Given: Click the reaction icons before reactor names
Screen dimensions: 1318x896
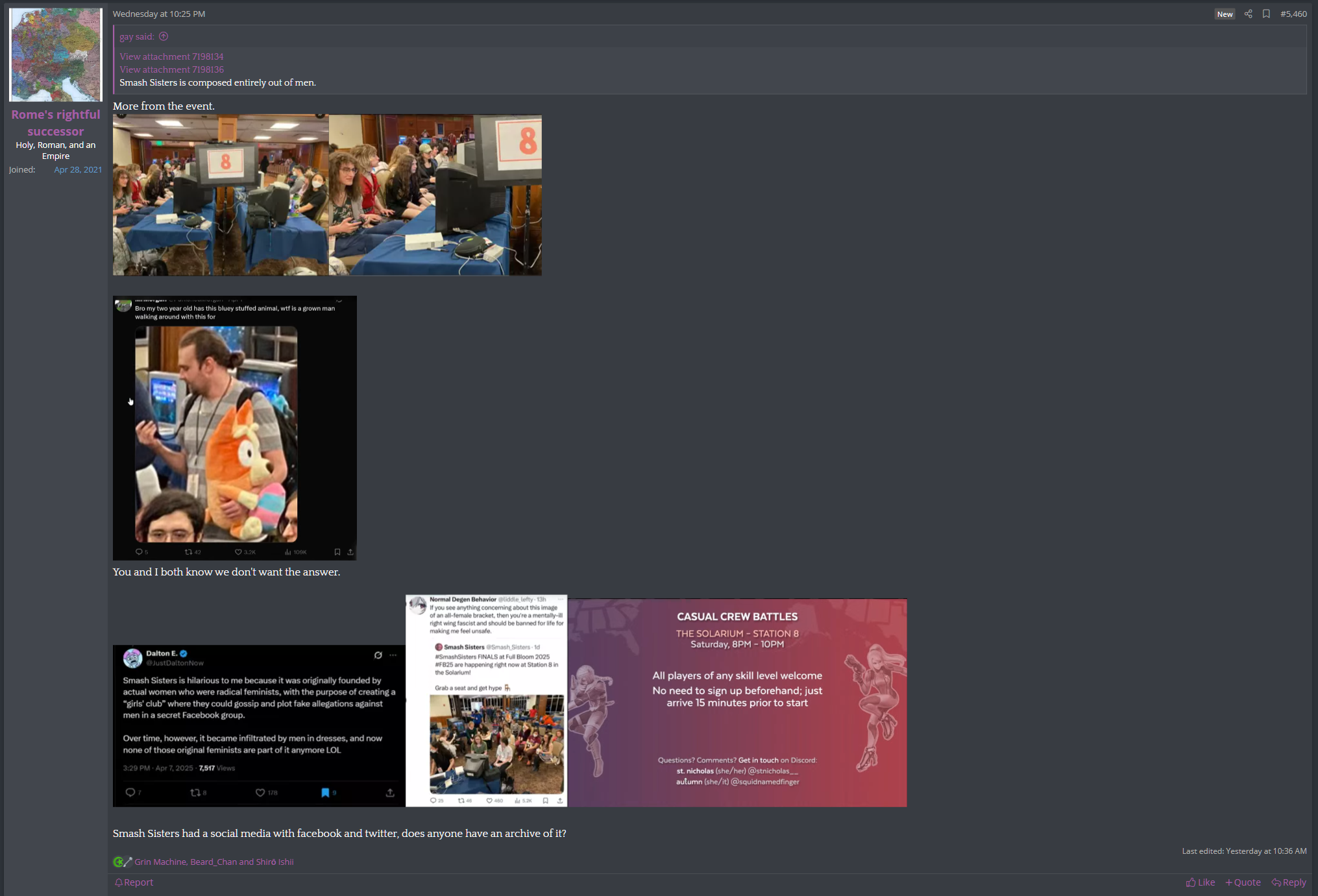Looking at the screenshot, I should coord(123,862).
